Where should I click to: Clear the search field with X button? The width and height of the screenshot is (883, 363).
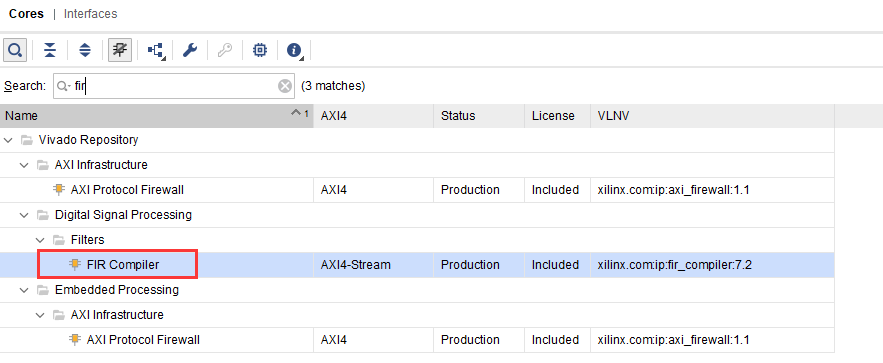pyautogui.click(x=285, y=86)
